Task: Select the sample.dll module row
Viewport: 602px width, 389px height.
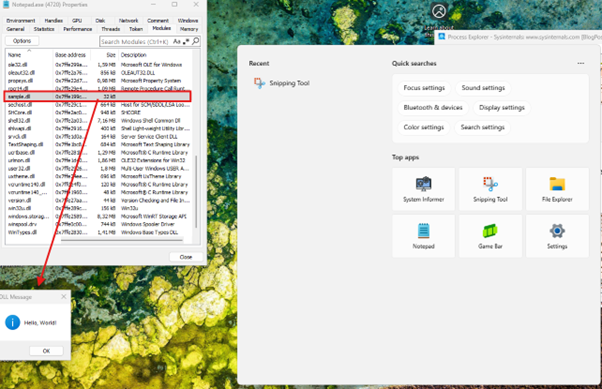Action: 98,96
